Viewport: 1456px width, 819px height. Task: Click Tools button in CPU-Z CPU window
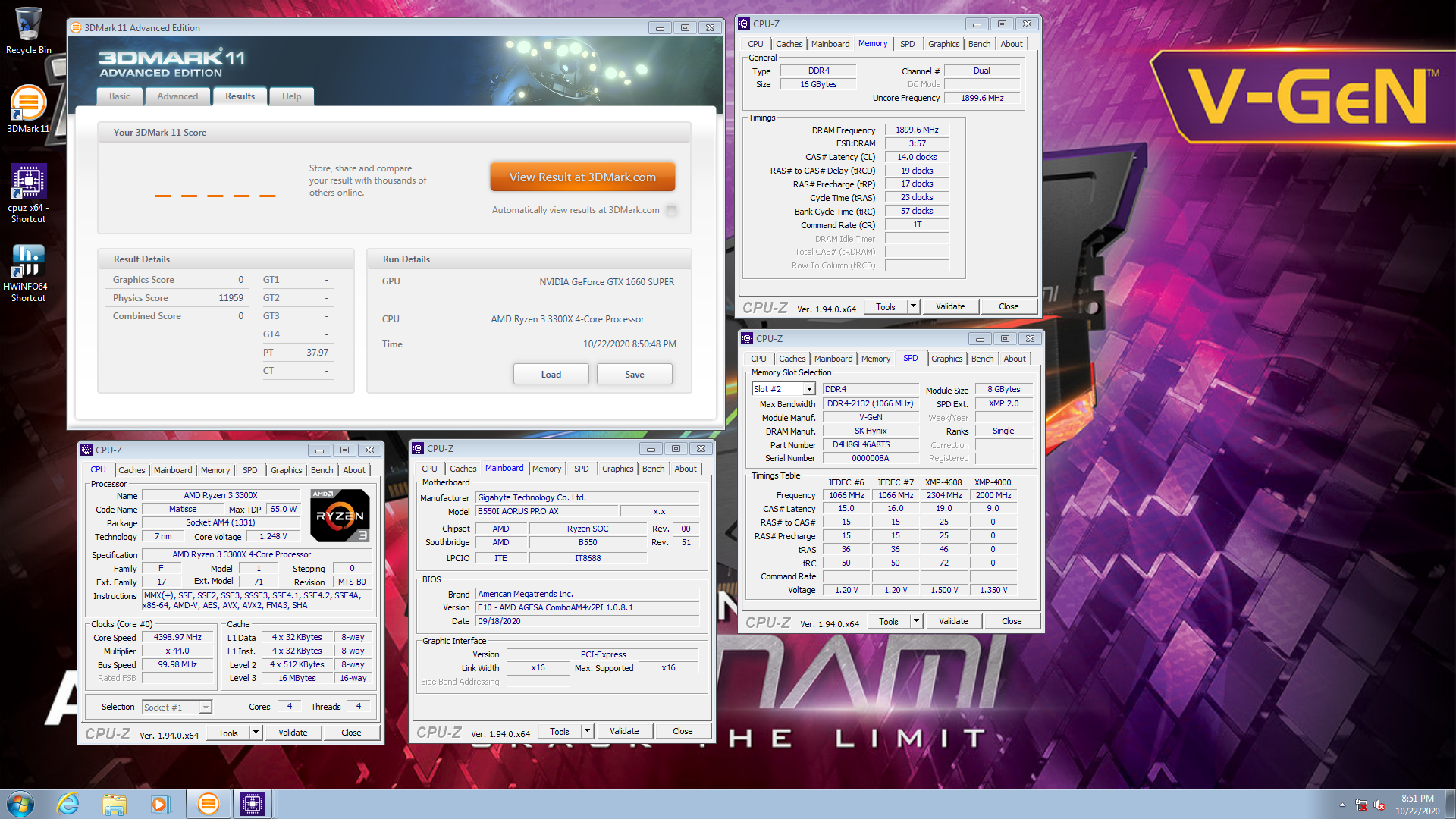228,733
